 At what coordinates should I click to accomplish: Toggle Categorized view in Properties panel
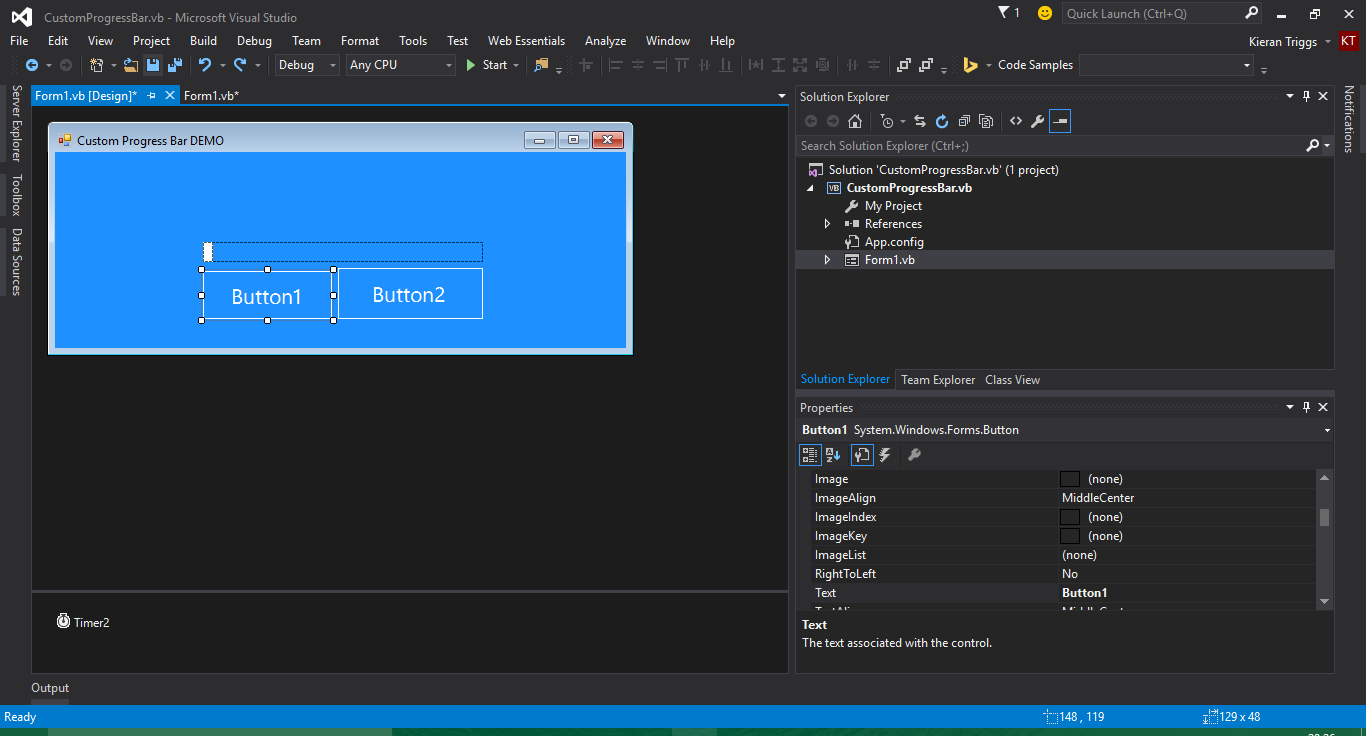pos(811,455)
